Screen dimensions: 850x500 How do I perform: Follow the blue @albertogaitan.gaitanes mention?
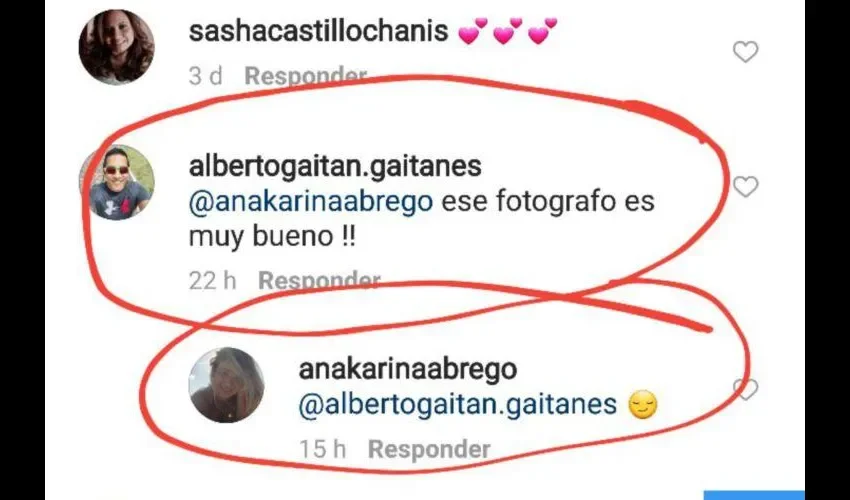458,405
